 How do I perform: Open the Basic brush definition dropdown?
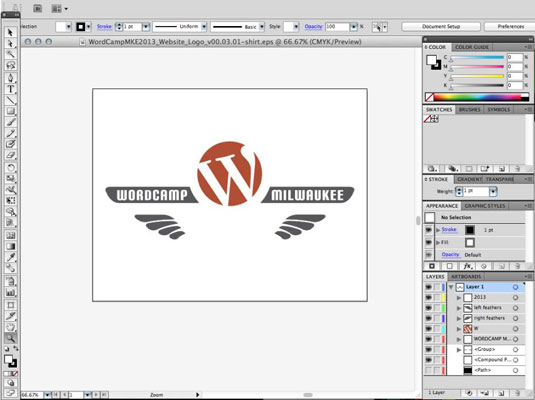click(x=262, y=27)
